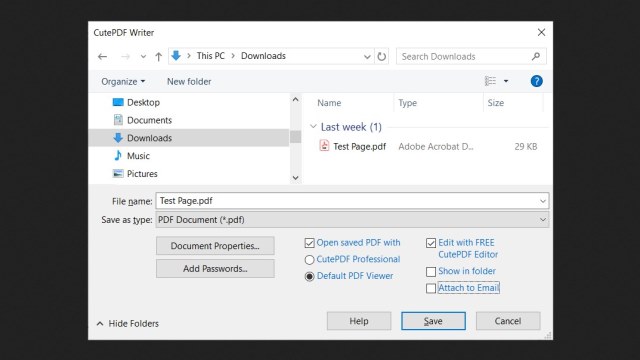Click the forward navigation arrow
Screen dimensions: 640x360
[125, 56]
